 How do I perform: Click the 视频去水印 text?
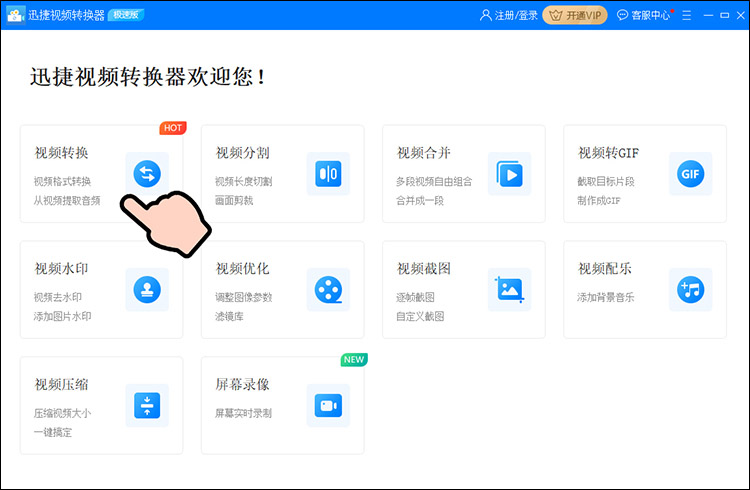coord(57,297)
